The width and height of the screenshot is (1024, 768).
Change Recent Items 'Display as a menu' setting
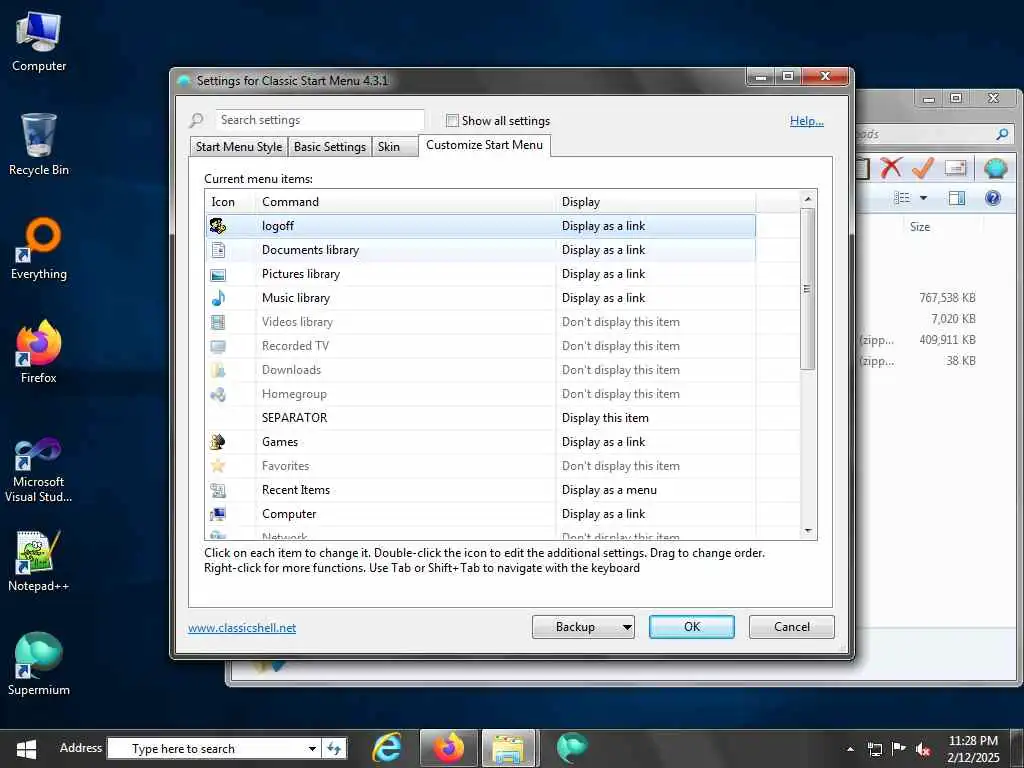click(609, 490)
